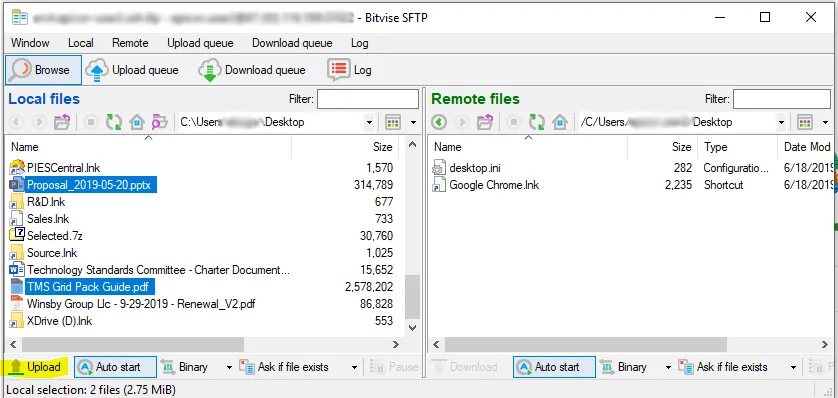The height and width of the screenshot is (398, 838).
Task: Expand the local path dropdown
Action: coord(369,122)
